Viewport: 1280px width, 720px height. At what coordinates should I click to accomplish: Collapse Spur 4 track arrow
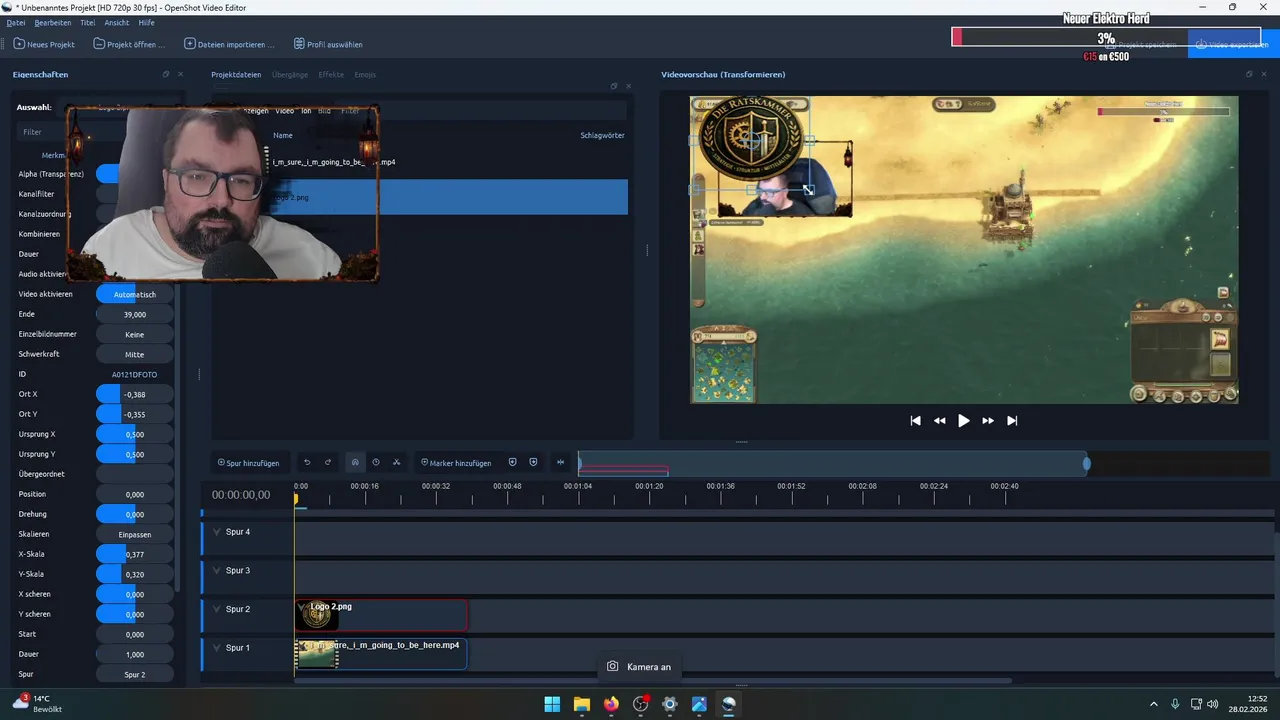click(216, 532)
